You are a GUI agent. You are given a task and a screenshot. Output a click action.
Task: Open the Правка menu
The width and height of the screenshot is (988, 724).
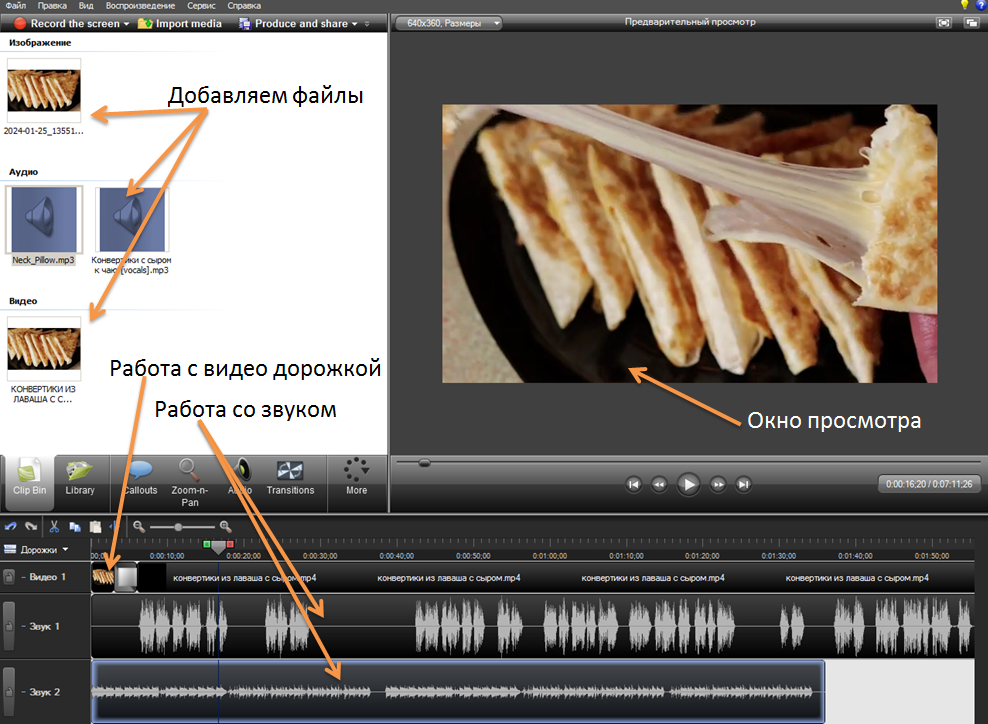(x=52, y=6)
